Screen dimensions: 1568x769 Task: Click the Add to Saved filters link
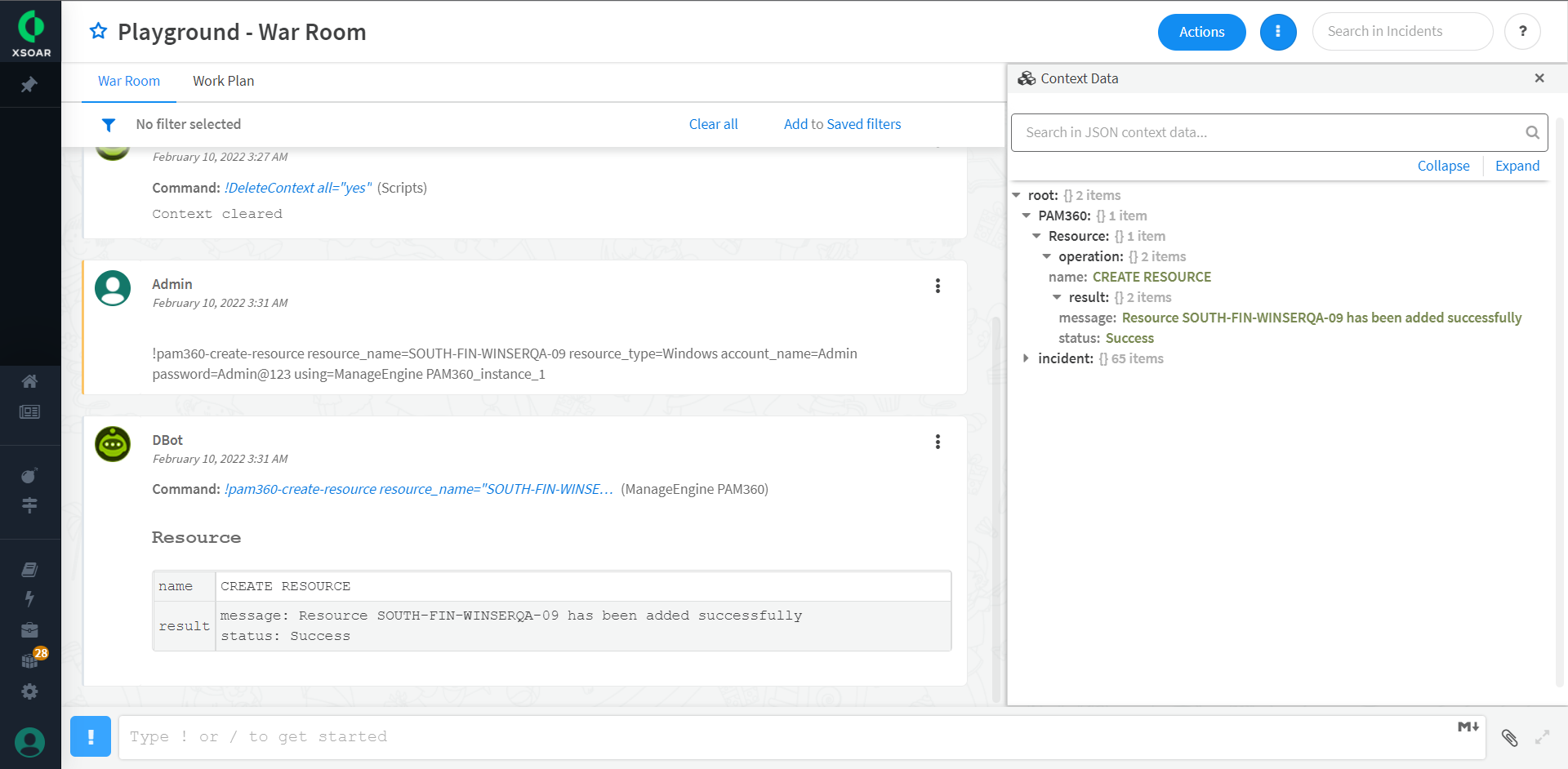click(842, 124)
